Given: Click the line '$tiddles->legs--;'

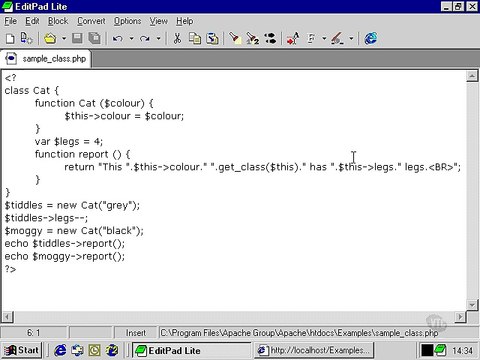Looking at the screenshot, I should pyautogui.click(x=46, y=218).
